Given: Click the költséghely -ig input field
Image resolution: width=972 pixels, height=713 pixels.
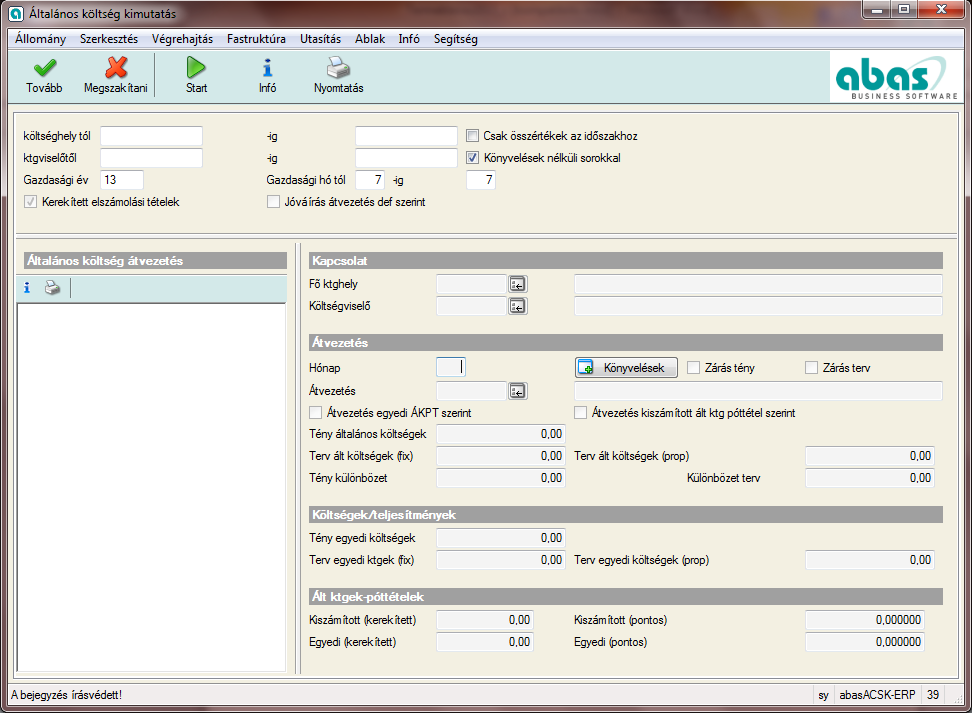Looking at the screenshot, I should coord(406,136).
